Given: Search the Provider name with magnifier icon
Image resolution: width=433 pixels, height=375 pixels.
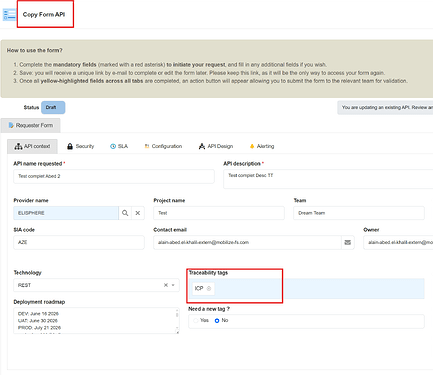Looking at the screenshot, I should coord(125,213).
